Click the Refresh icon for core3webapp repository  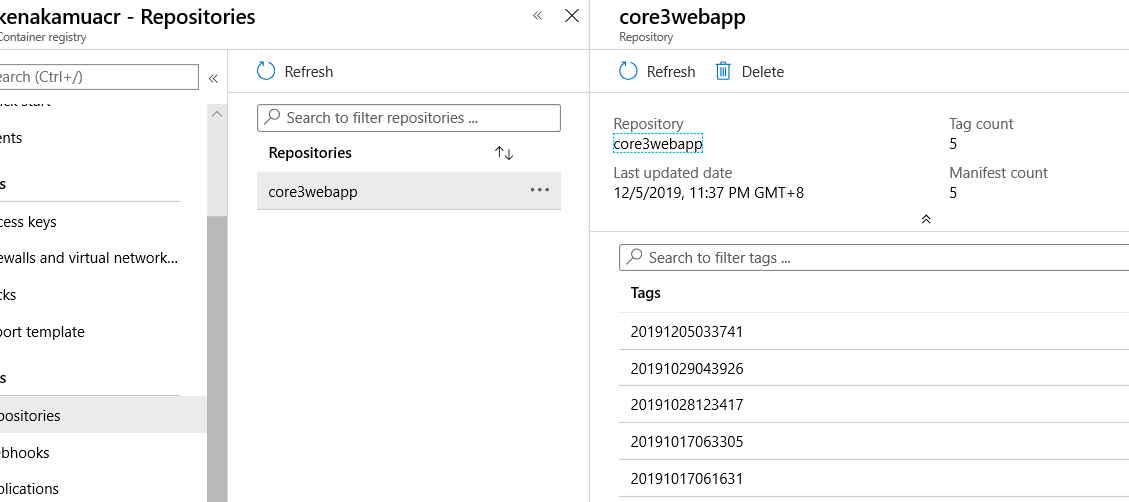pyautogui.click(x=628, y=71)
